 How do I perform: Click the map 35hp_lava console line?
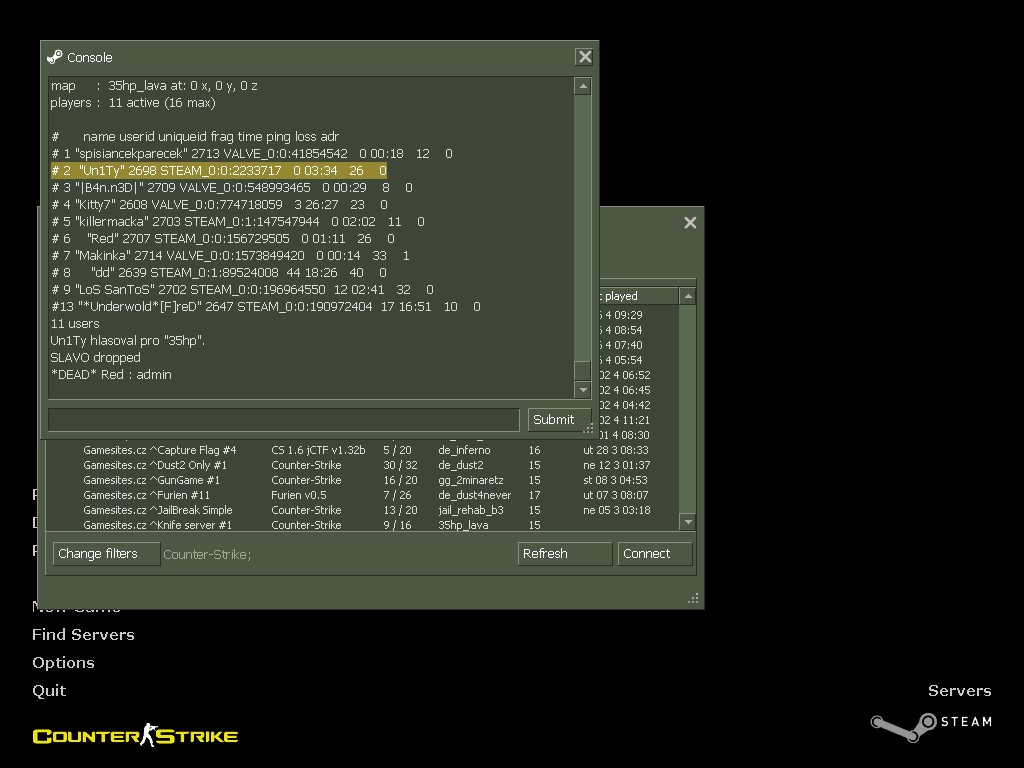tap(154, 86)
